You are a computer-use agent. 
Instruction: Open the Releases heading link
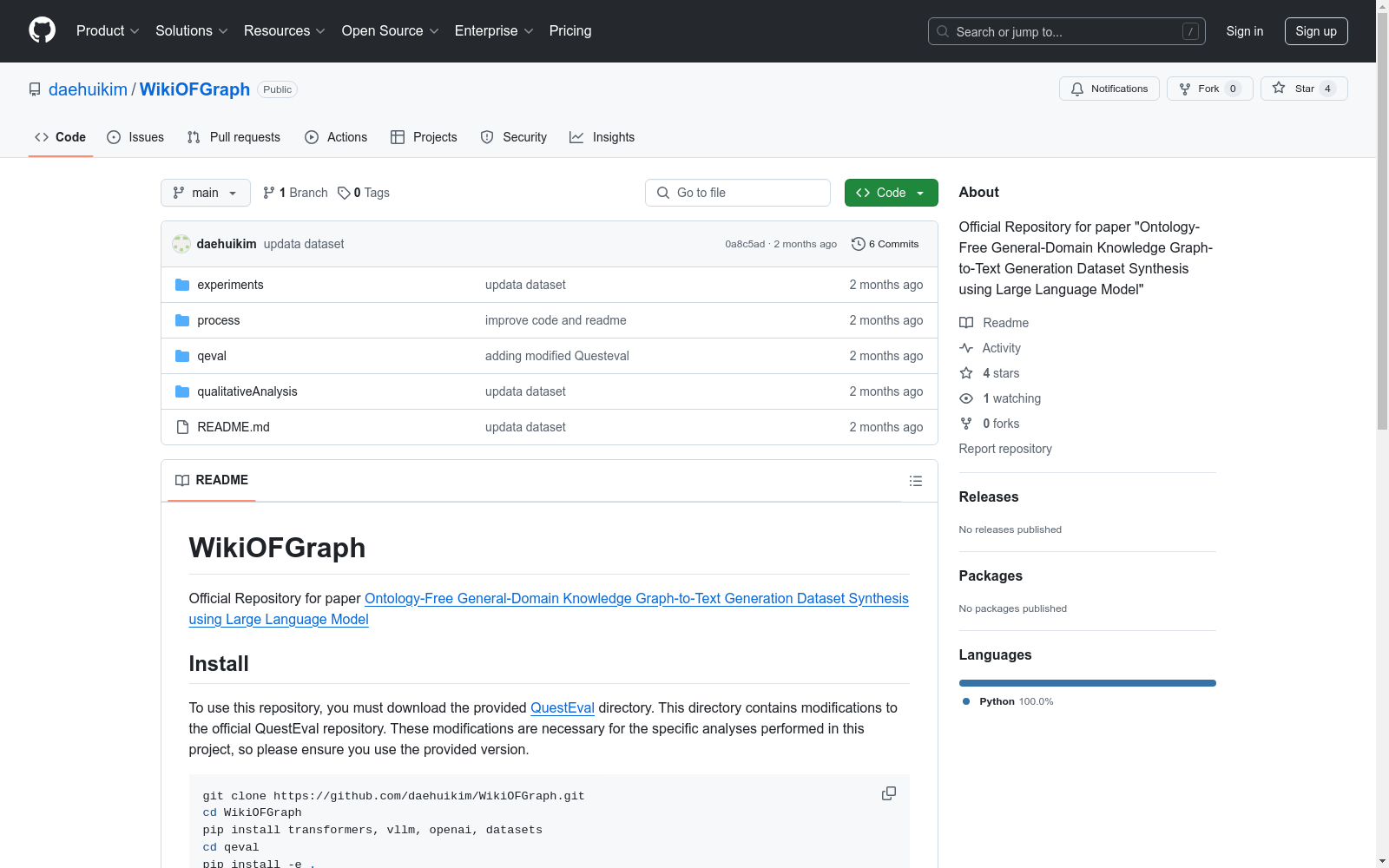[989, 496]
